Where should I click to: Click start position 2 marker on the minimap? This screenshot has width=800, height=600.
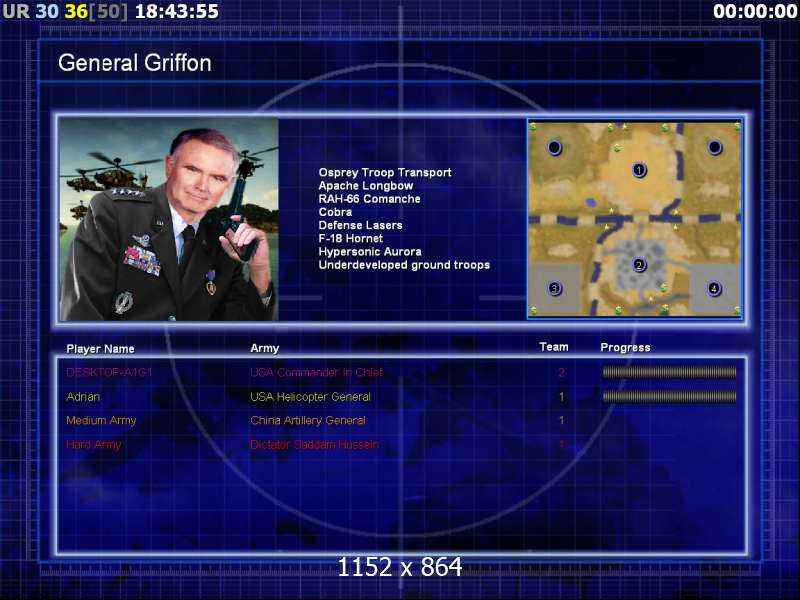pyautogui.click(x=639, y=265)
